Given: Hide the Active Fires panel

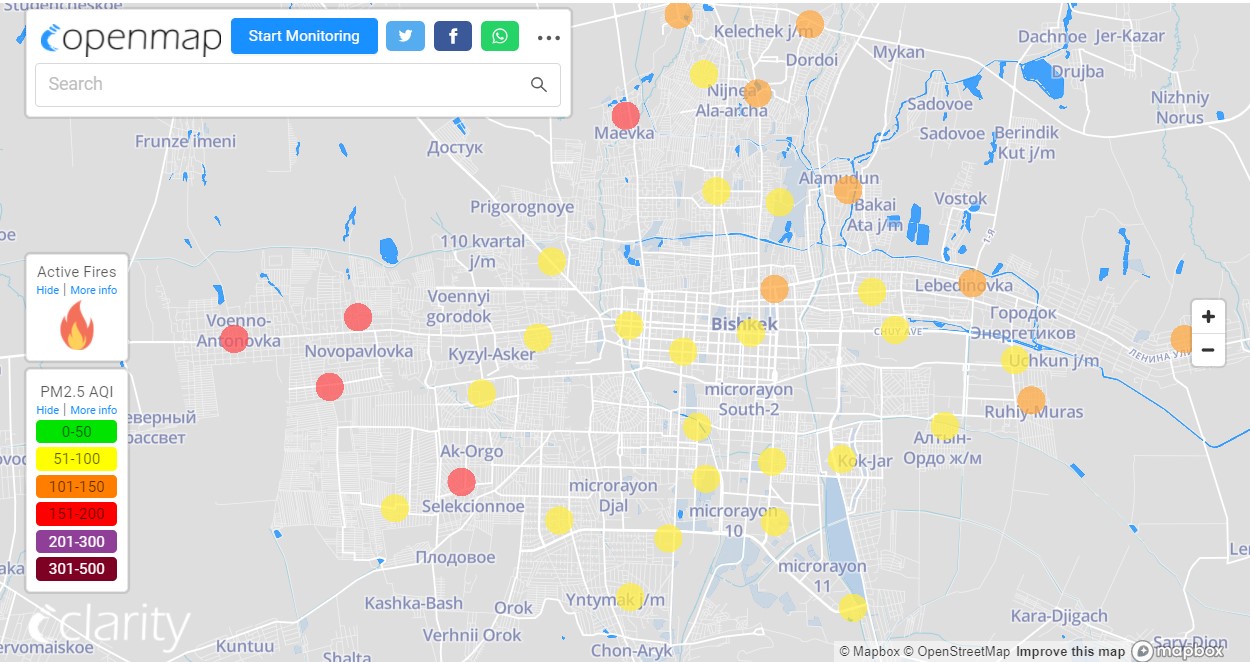Looking at the screenshot, I should pyautogui.click(x=48, y=290).
